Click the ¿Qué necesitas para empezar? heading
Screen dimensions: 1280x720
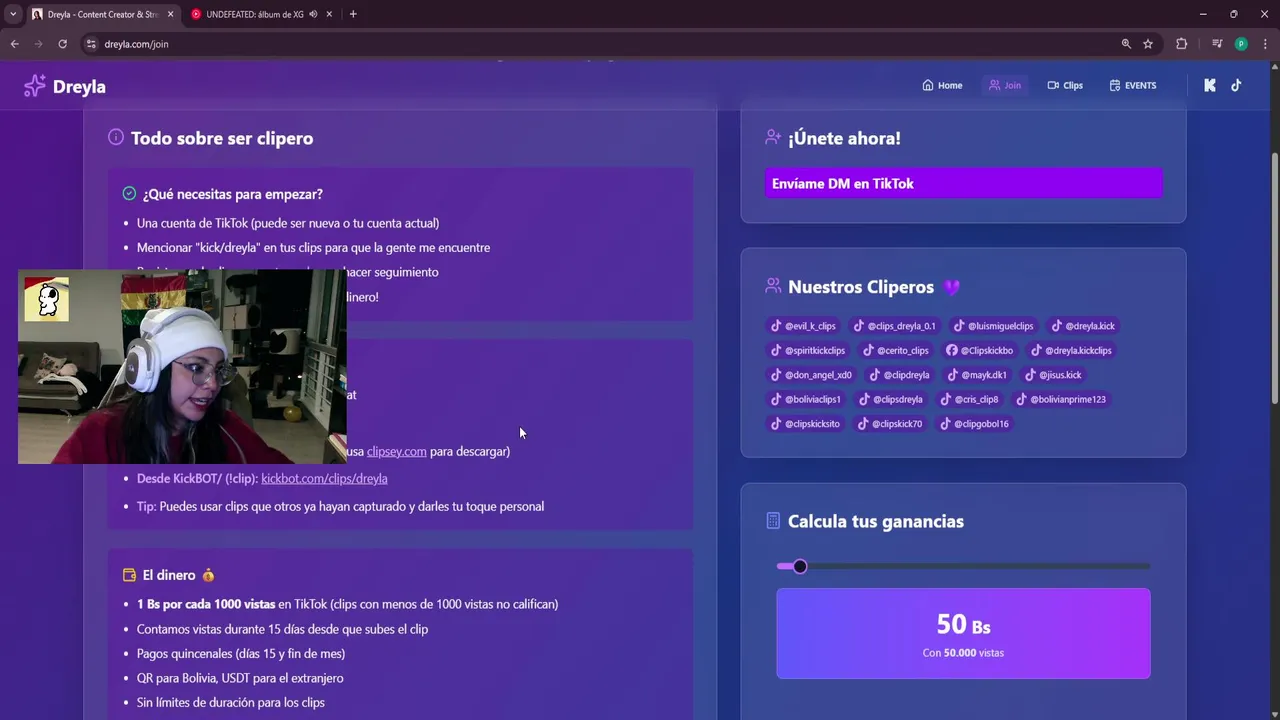(232, 194)
